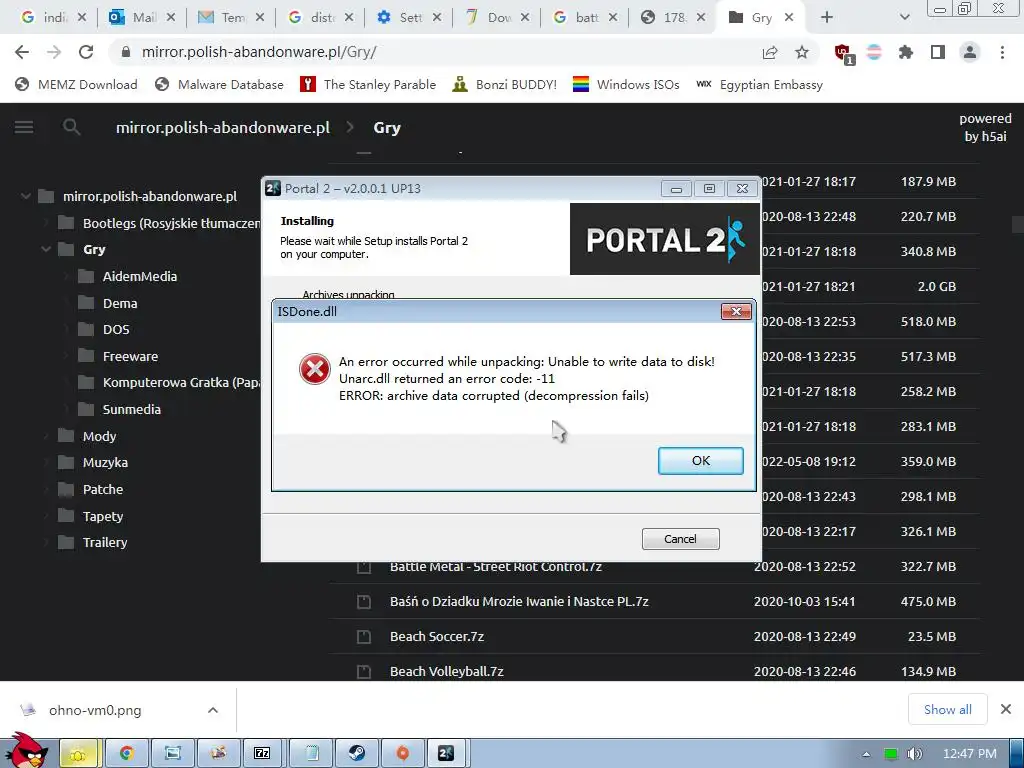Click the red error icon in the dialog
This screenshot has width=1024, height=768.
point(315,369)
